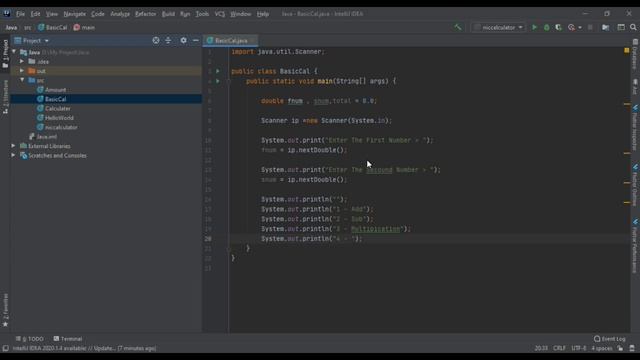
Task: Open the Database side tool window
Action: [635, 54]
